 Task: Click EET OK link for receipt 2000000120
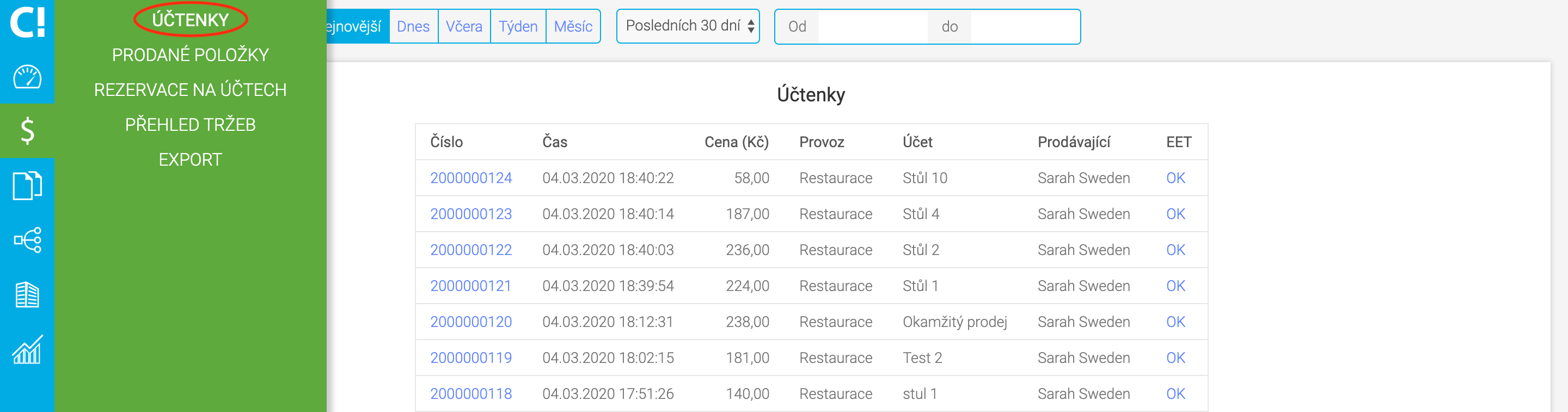click(x=1175, y=322)
